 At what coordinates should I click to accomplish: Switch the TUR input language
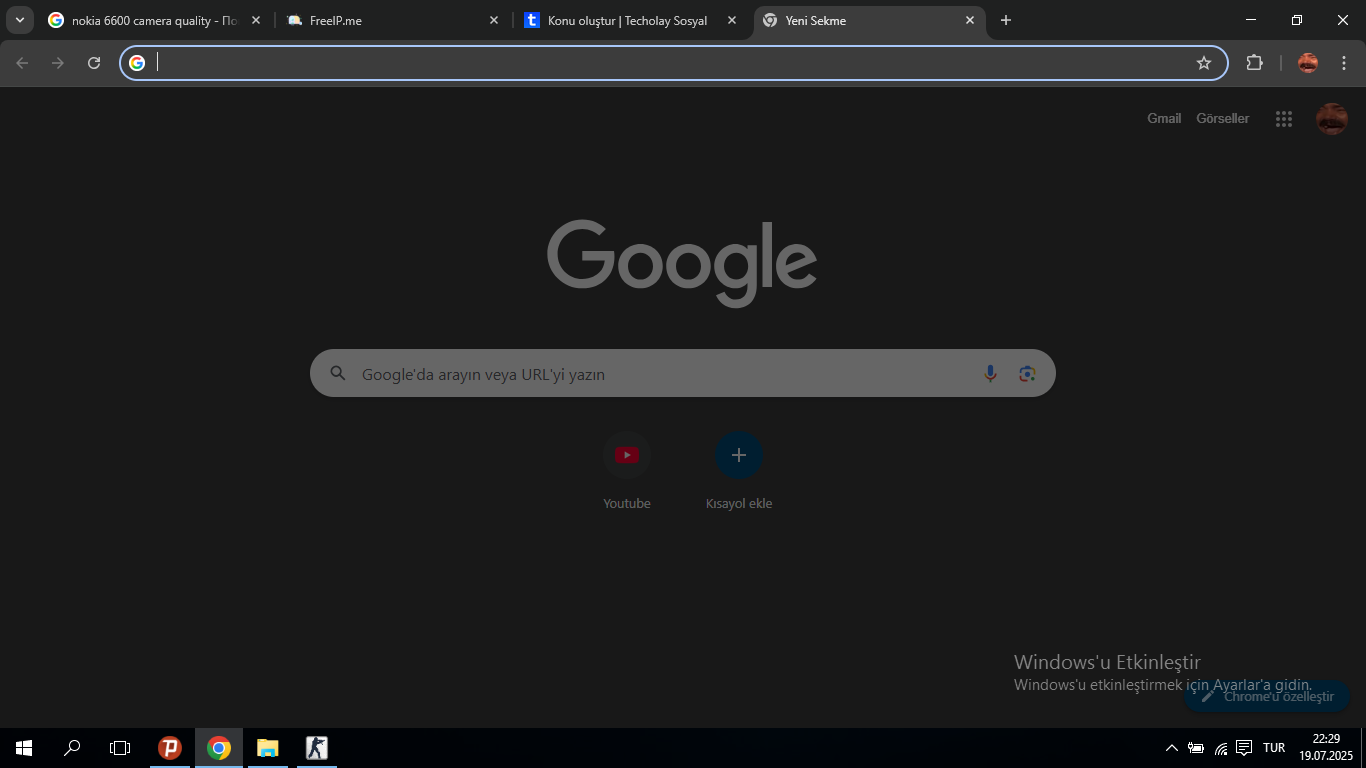point(1274,748)
